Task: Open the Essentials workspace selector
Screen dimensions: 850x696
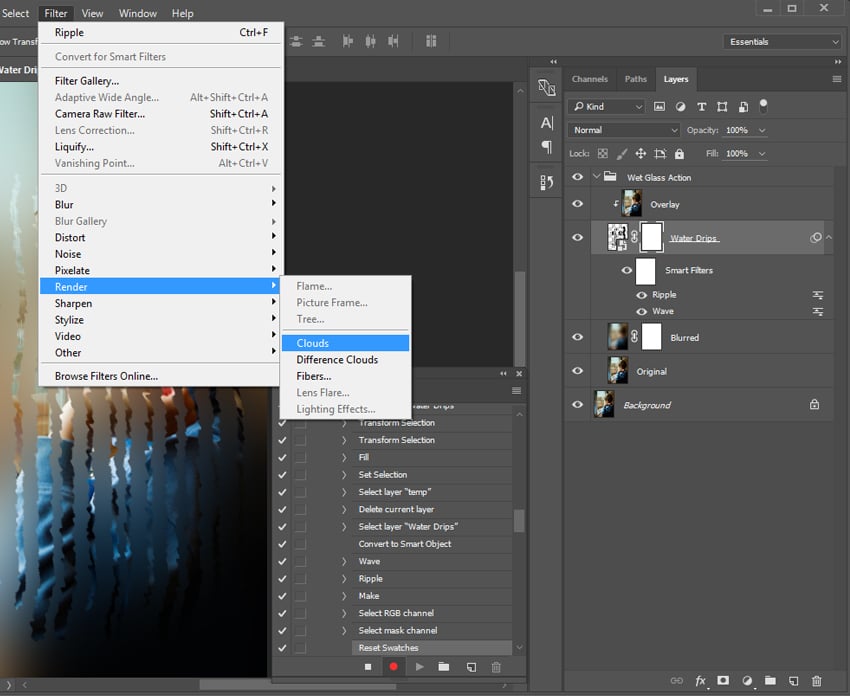Action: click(x=782, y=41)
